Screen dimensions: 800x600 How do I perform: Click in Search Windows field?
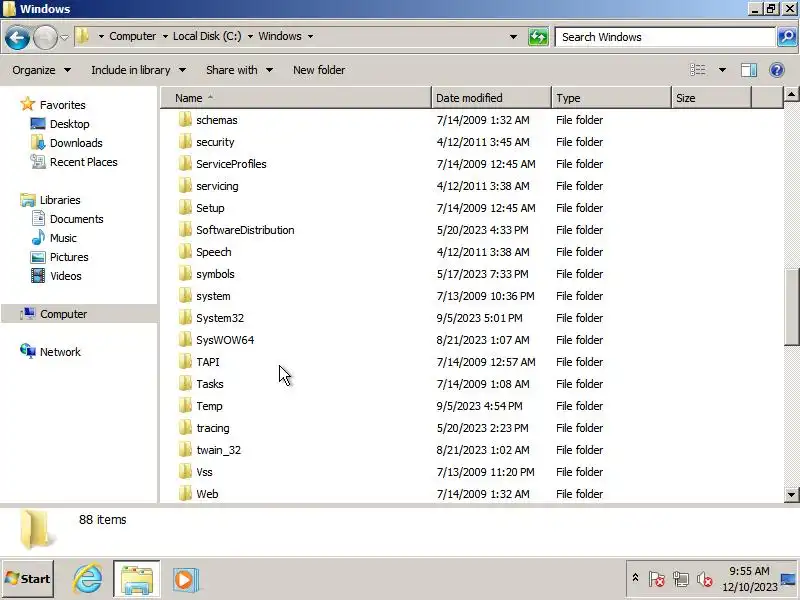[x=665, y=37]
